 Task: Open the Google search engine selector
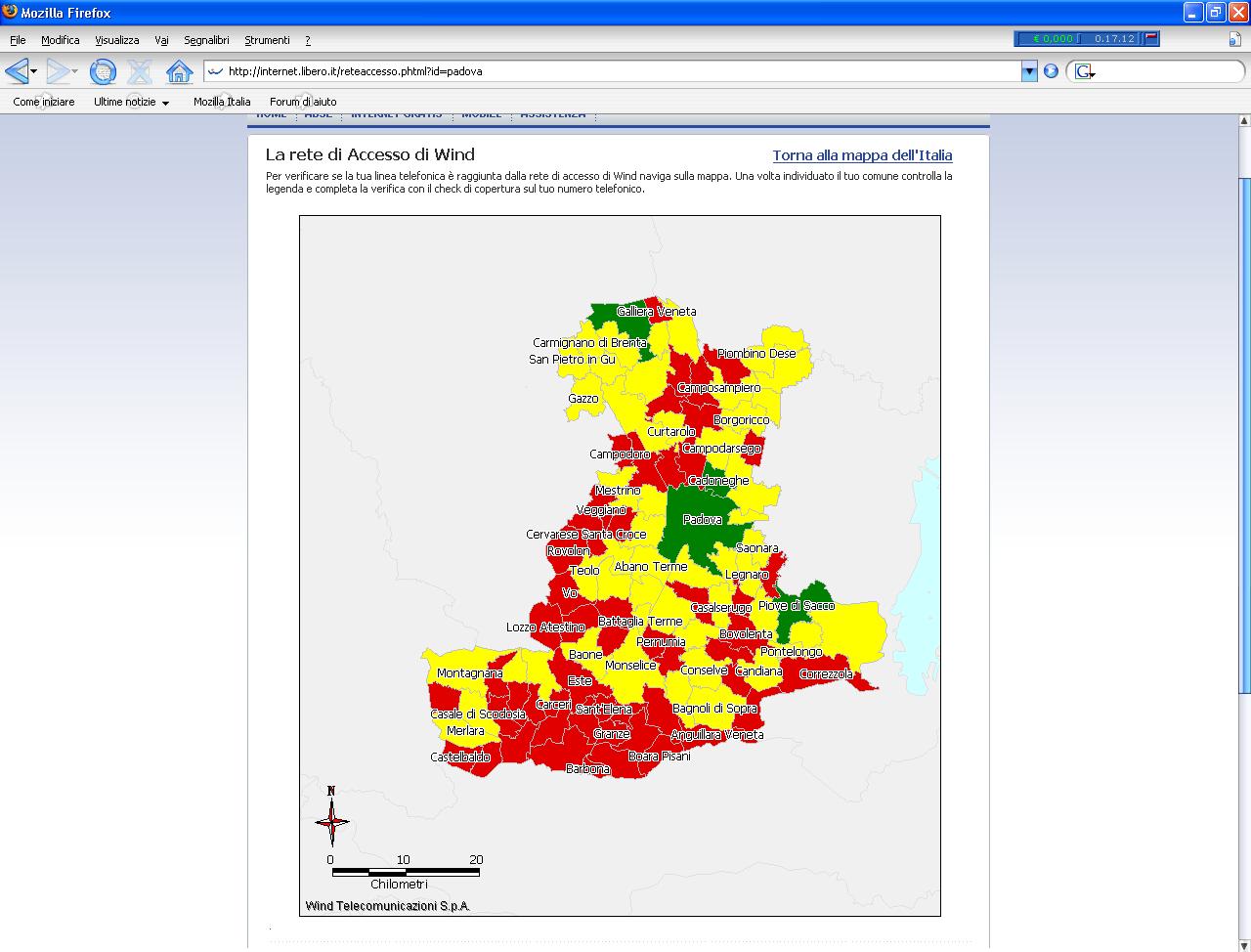point(1084,71)
